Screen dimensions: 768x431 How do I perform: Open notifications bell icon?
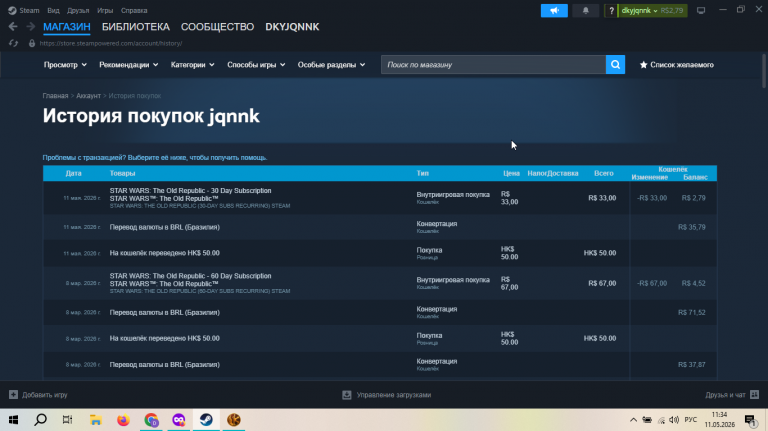[585, 10]
